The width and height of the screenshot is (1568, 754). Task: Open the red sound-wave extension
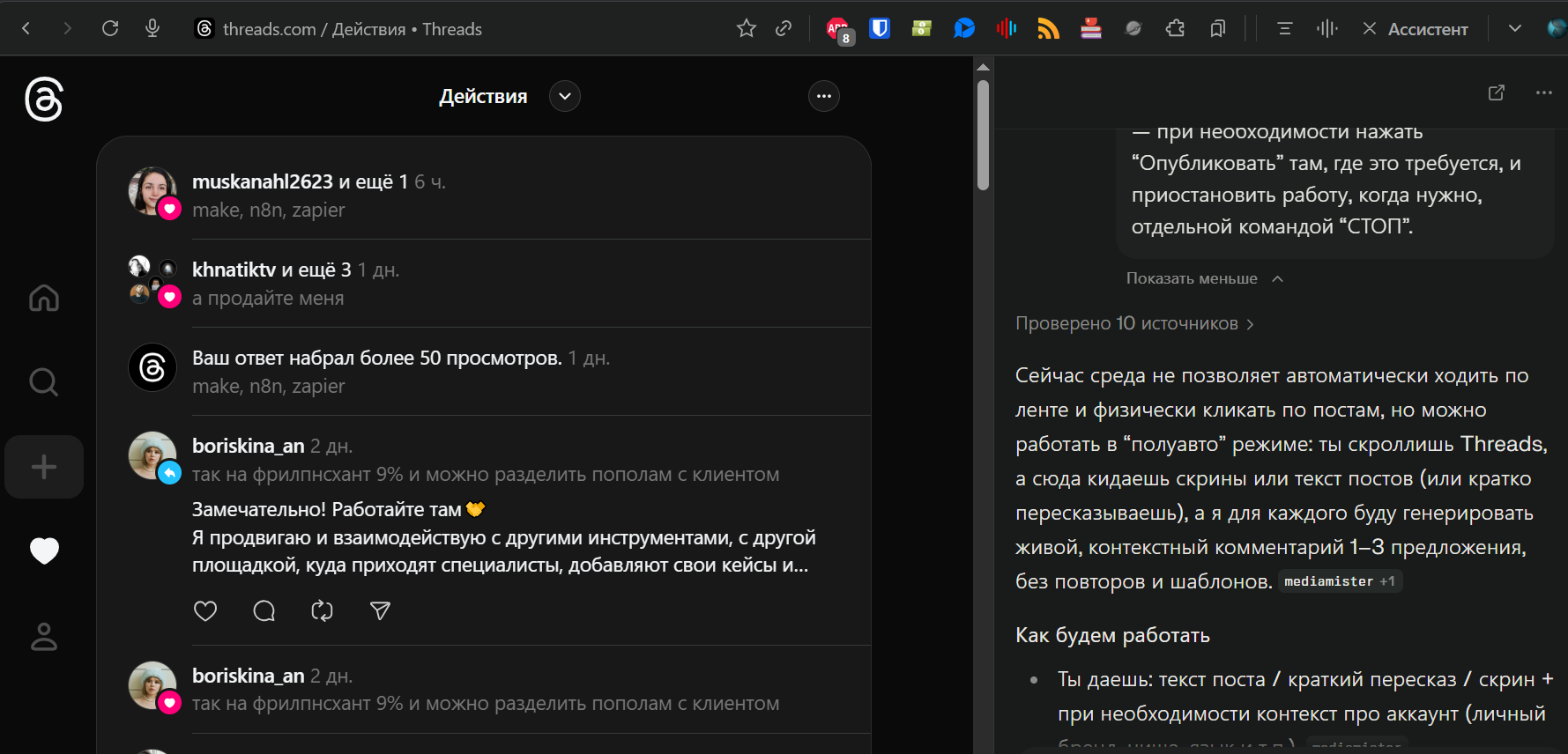click(x=1007, y=29)
